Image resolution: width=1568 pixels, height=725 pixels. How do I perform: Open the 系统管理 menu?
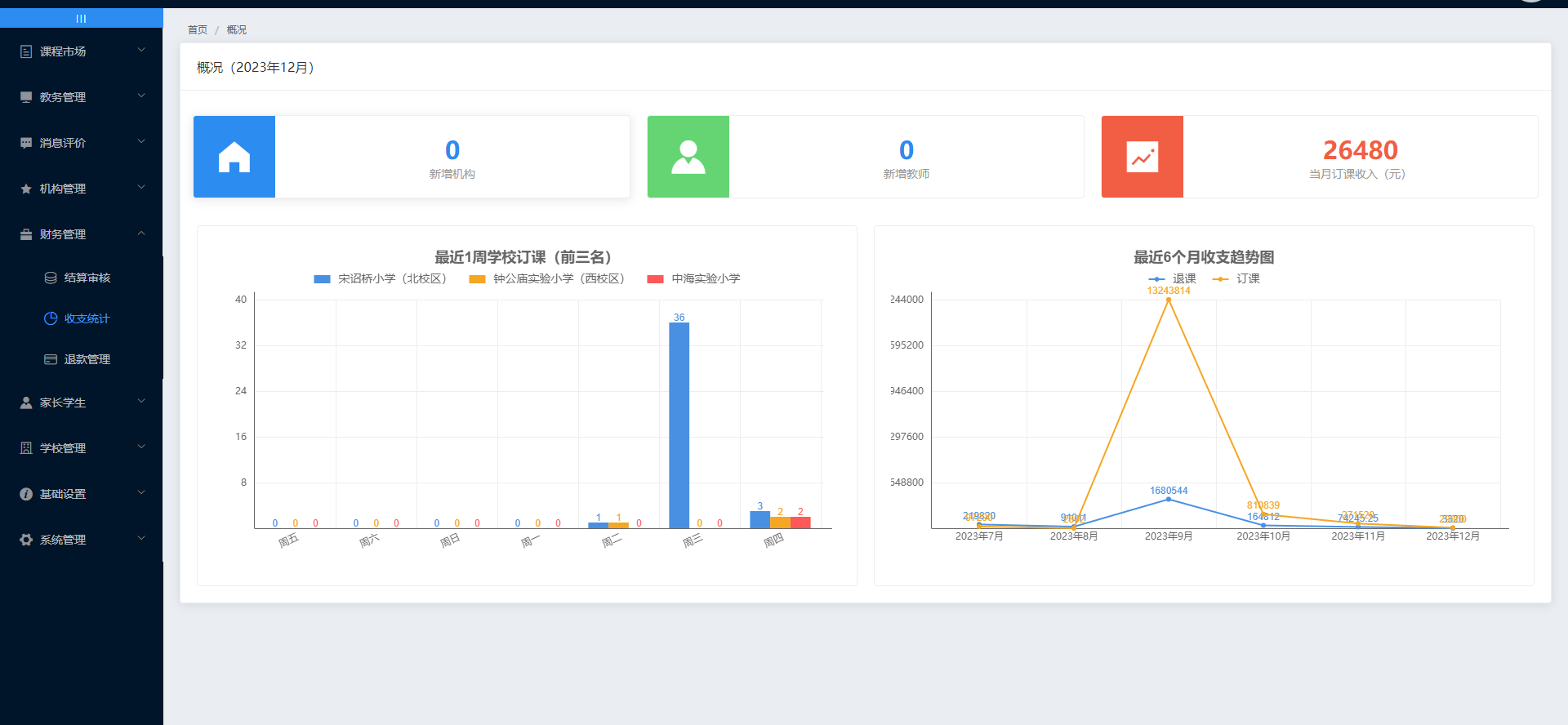click(x=81, y=540)
